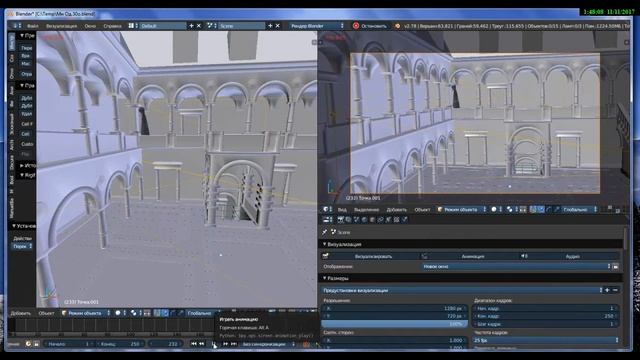Open the Перек action dropdown in operator panel

coord(22,246)
